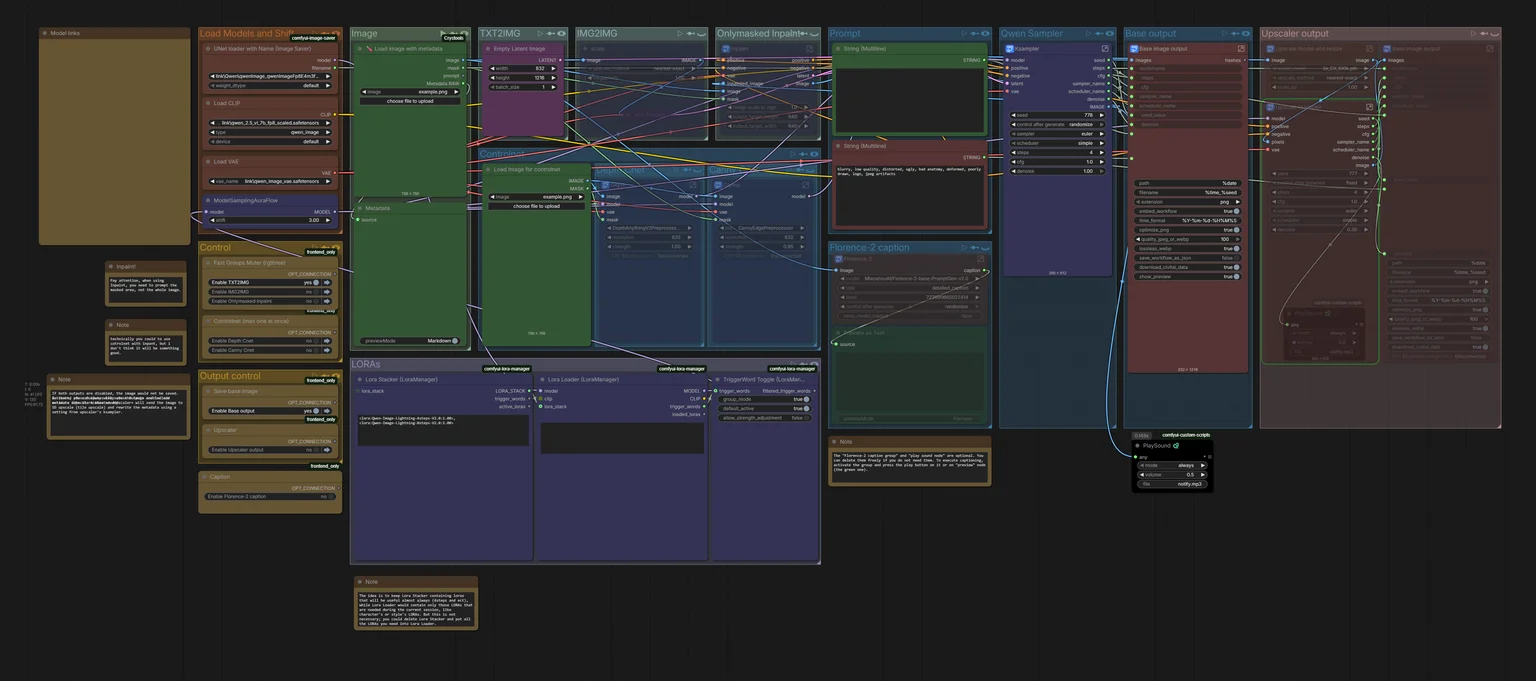Viewport: 1536px width, 681px height.
Task: Open the type combo in Load CLIP node
Action: 270,131
